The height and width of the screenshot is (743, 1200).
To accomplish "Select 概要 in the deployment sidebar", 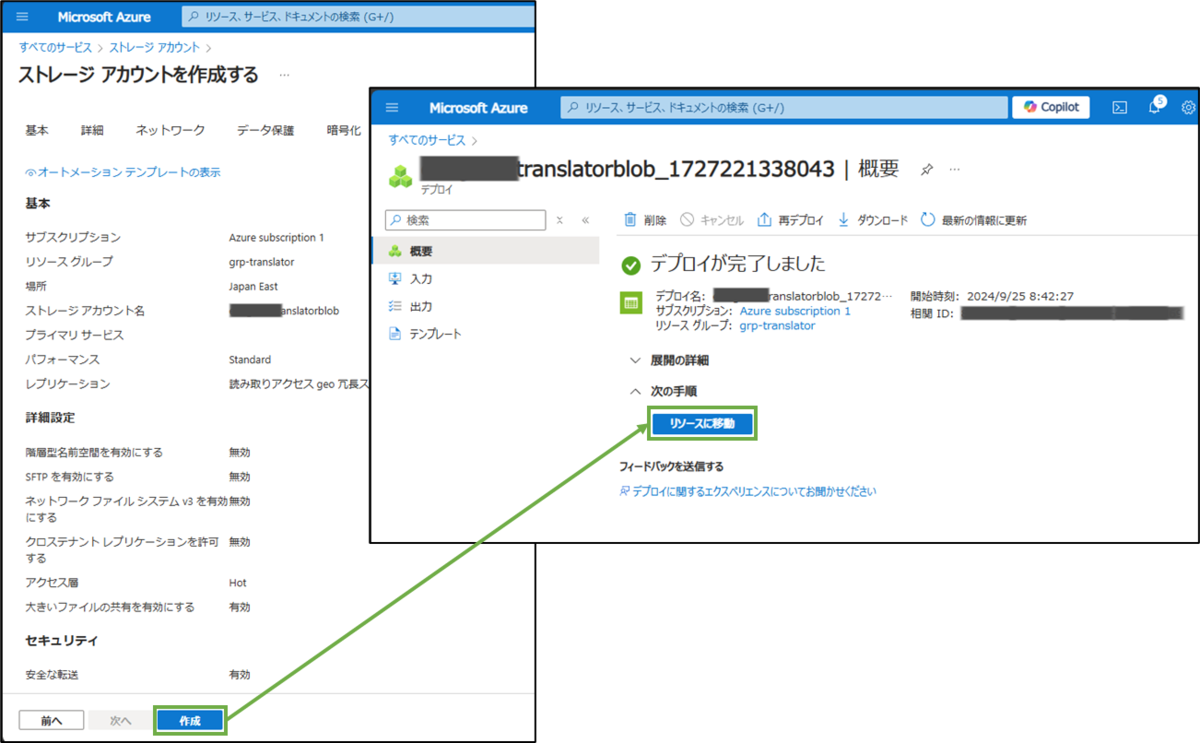I will 485,251.
